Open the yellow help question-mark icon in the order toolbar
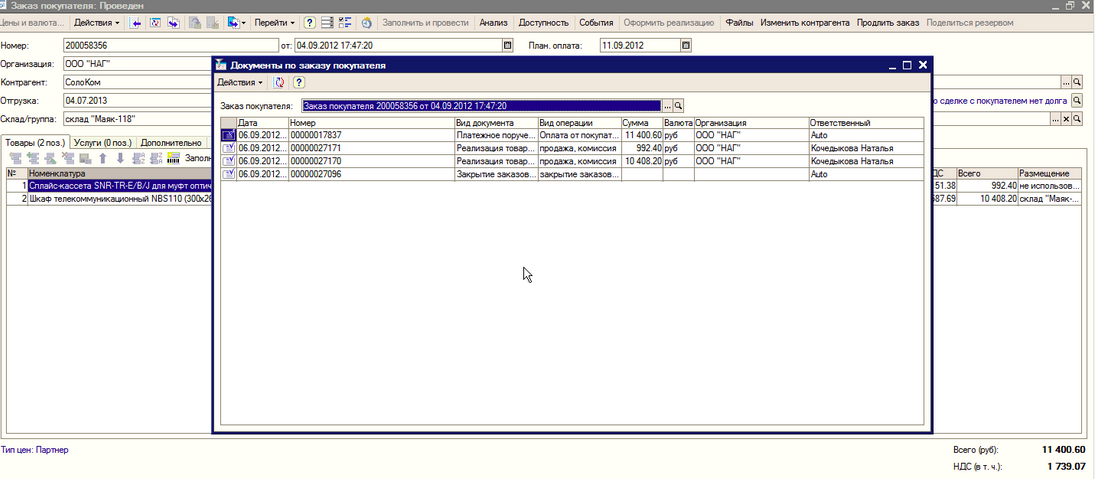The width and height of the screenshot is (1095, 479). coord(310,23)
